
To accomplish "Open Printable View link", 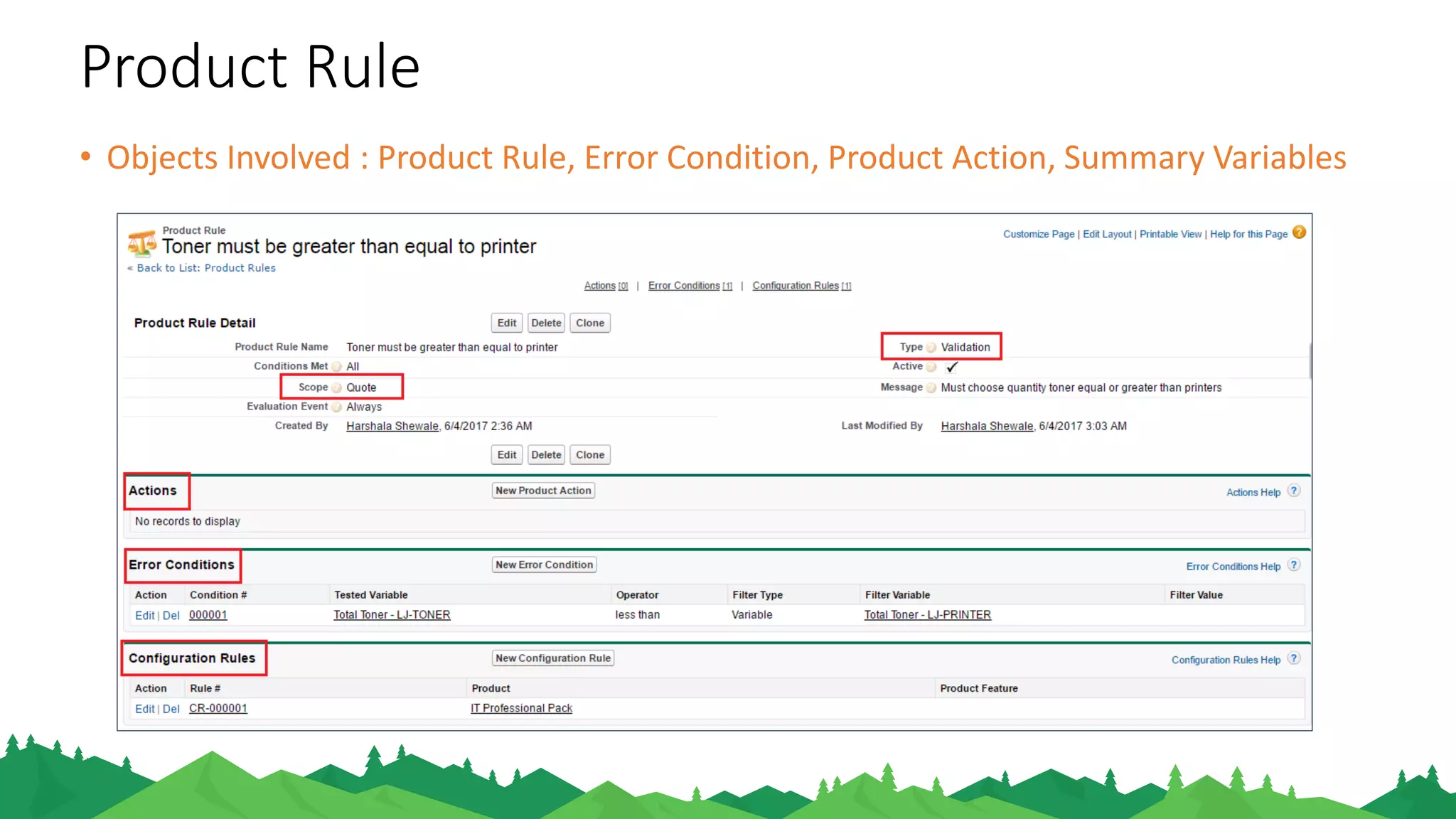I will 1170,234.
